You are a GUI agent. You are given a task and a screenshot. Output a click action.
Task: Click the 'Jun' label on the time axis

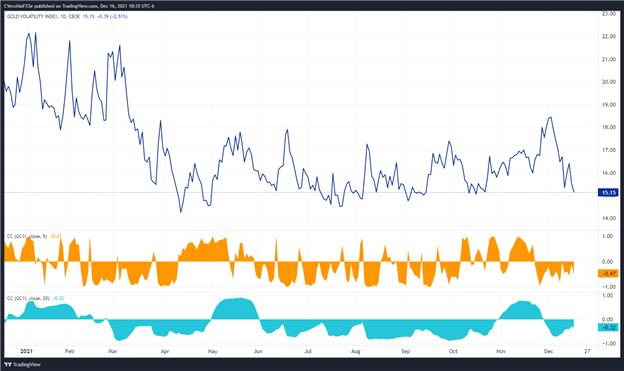tap(258, 351)
